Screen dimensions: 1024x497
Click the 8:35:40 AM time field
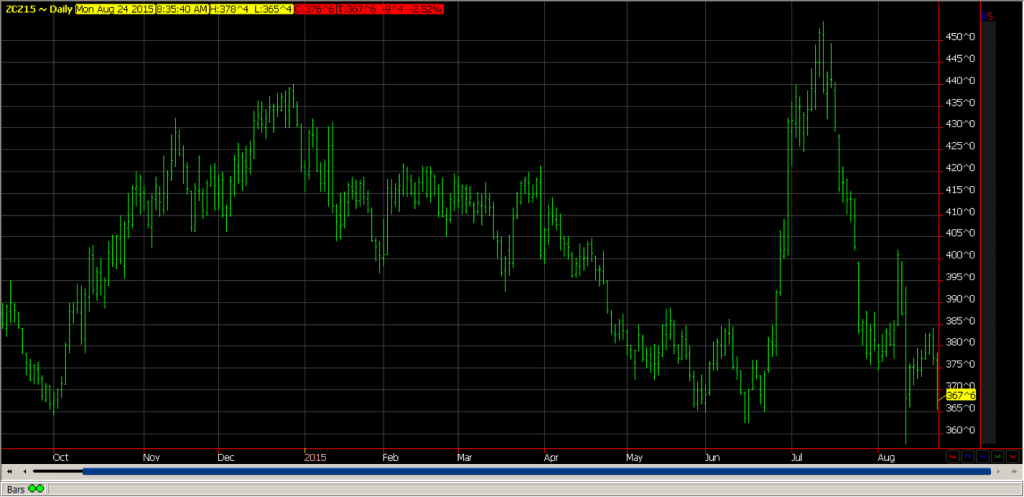[181, 9]
